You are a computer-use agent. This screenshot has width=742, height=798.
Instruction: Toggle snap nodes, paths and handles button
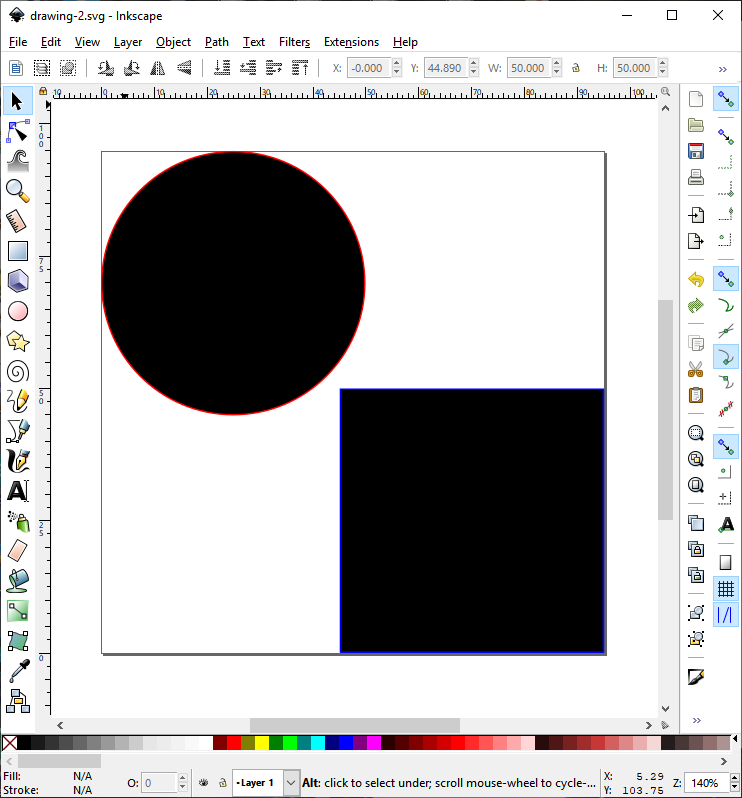click(x=726, y=279)
